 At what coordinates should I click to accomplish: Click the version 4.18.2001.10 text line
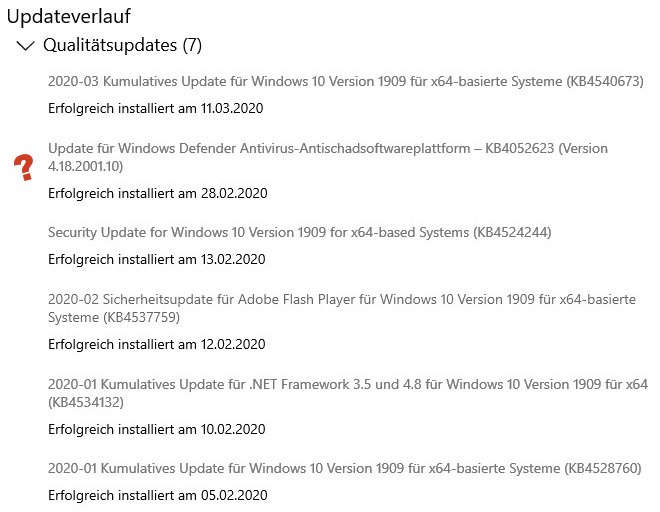pos(85,166)
